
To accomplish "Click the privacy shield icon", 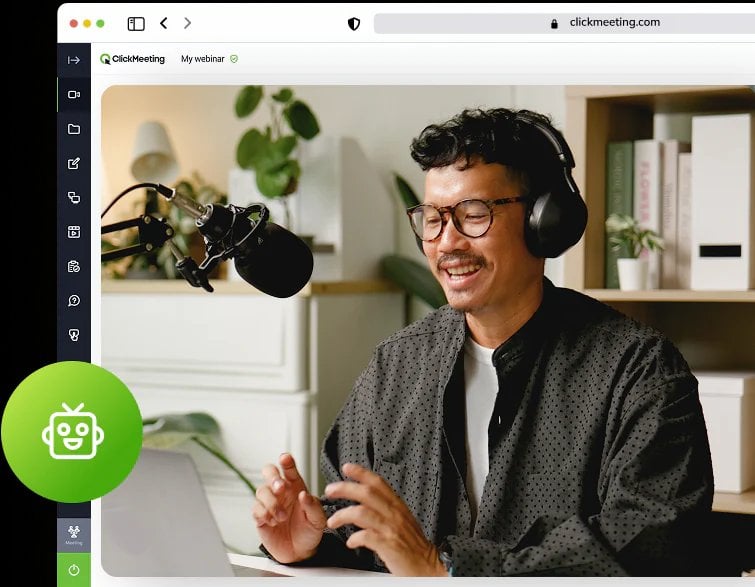I will coord(354,24).
